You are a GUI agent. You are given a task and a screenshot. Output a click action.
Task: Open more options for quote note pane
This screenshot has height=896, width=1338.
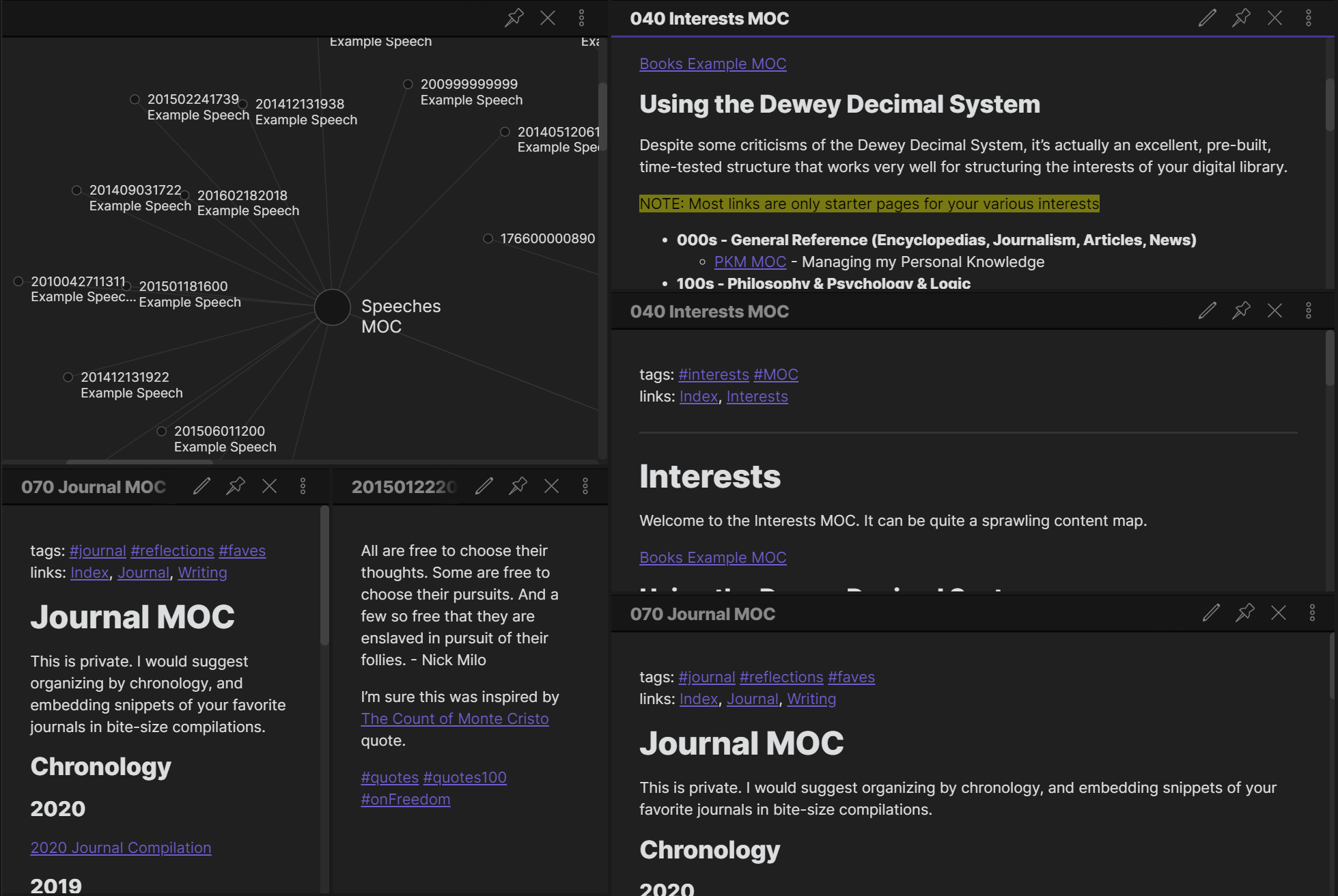[585, 486]
